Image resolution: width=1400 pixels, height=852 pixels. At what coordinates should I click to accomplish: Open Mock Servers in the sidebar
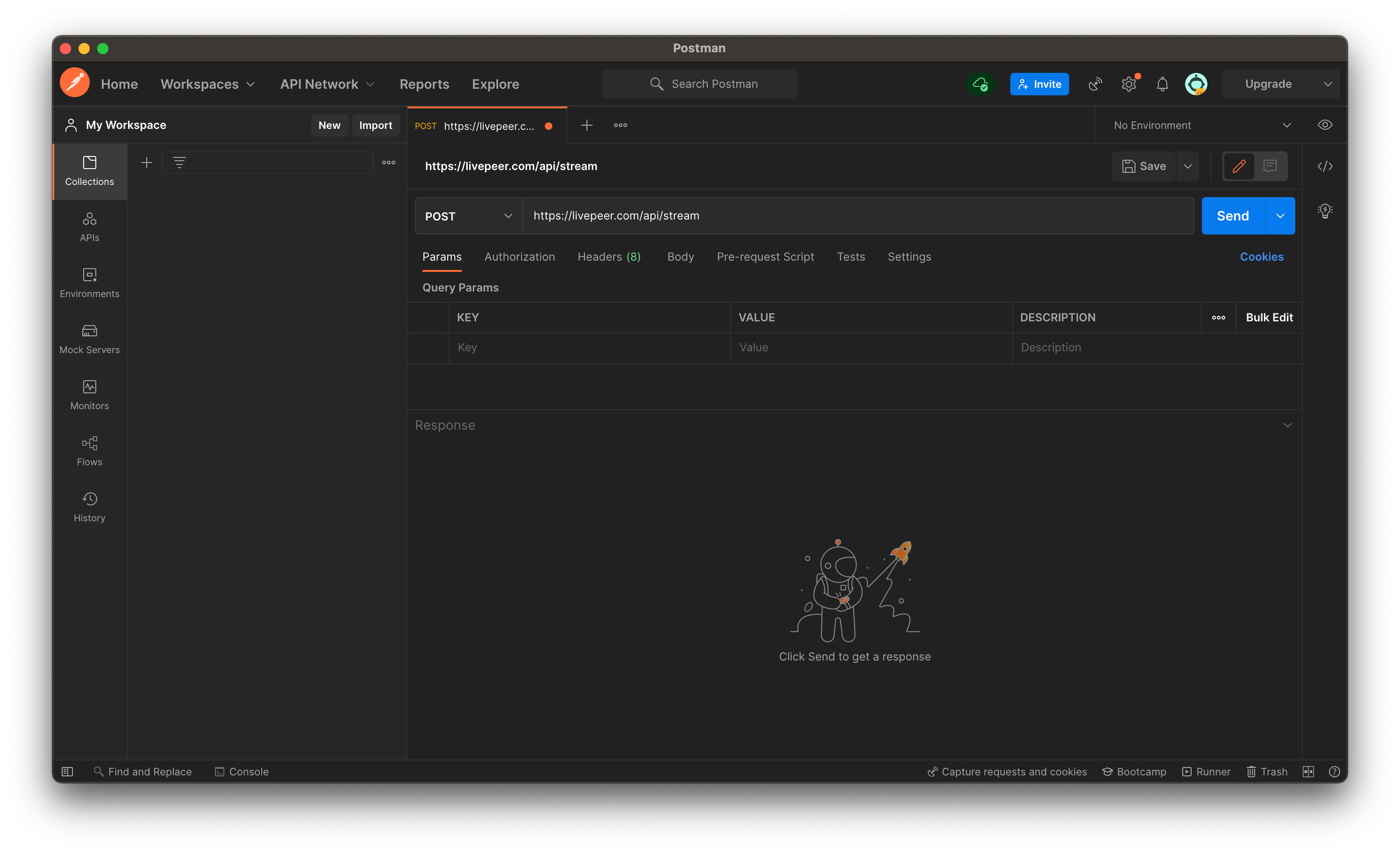pyautogui.click(x=89, y=339)
